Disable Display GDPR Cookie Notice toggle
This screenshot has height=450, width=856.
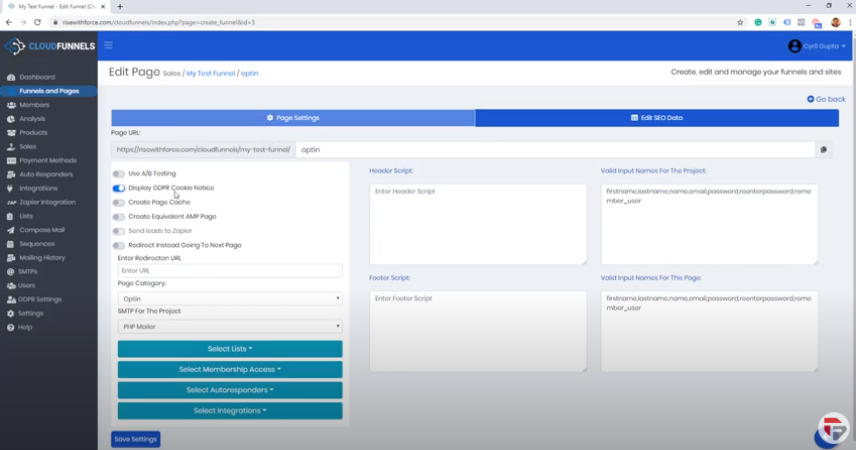tap(119, 188)
